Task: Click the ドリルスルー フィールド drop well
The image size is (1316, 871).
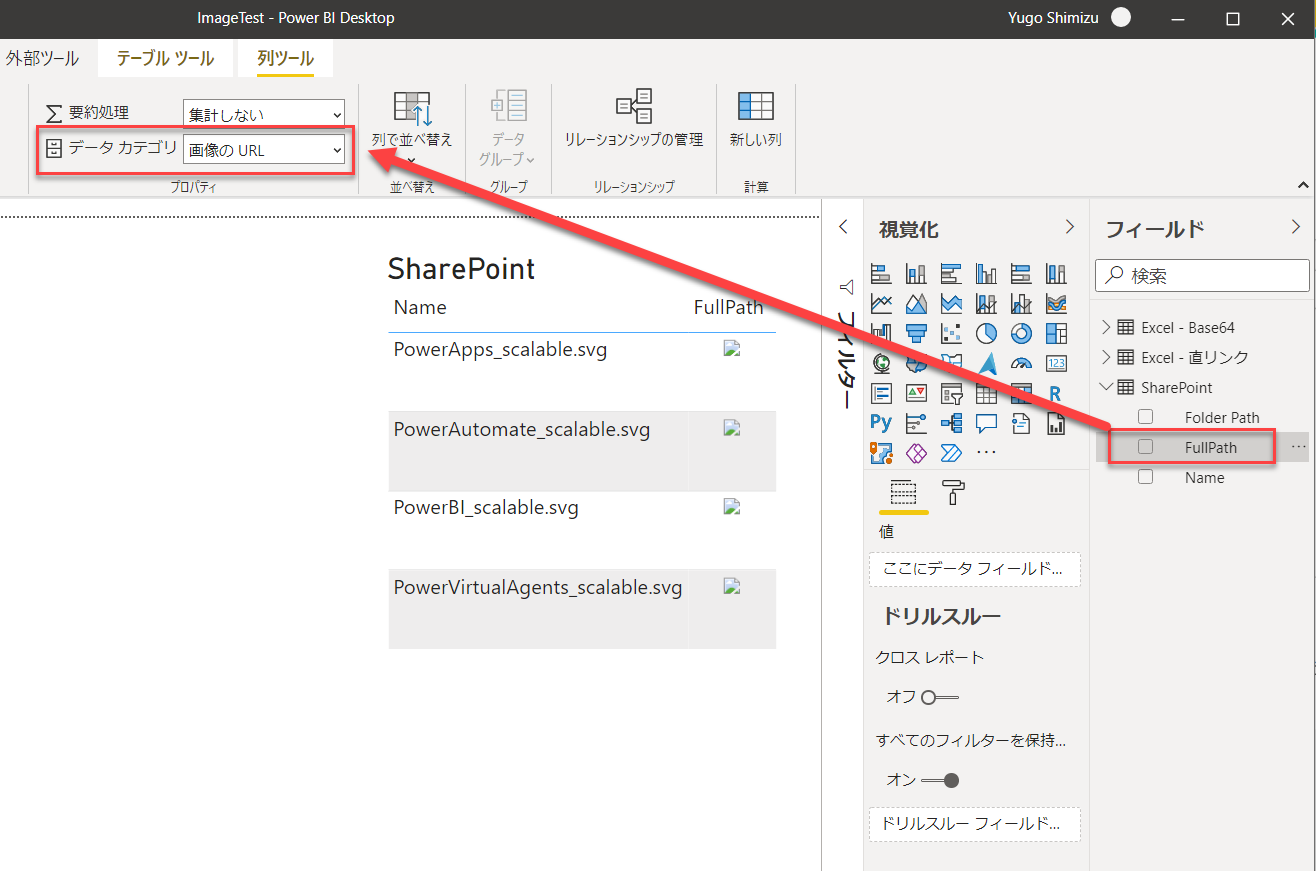Action: click(x=975, y=824)
